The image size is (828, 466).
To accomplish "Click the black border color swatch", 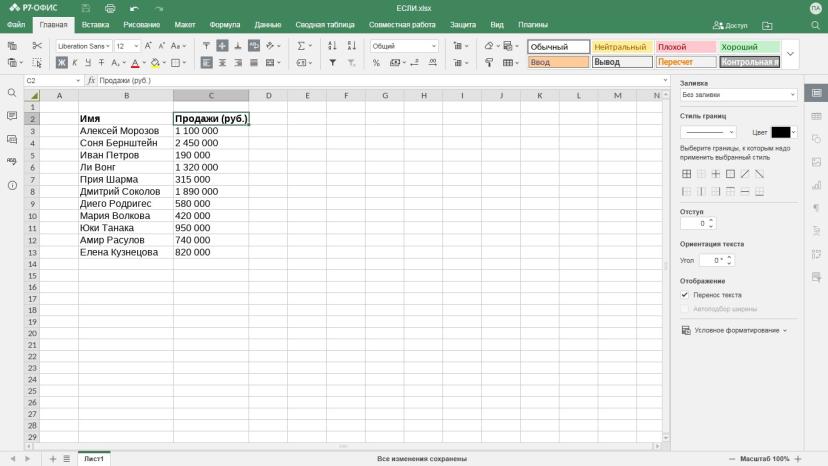I will (780, 132).
